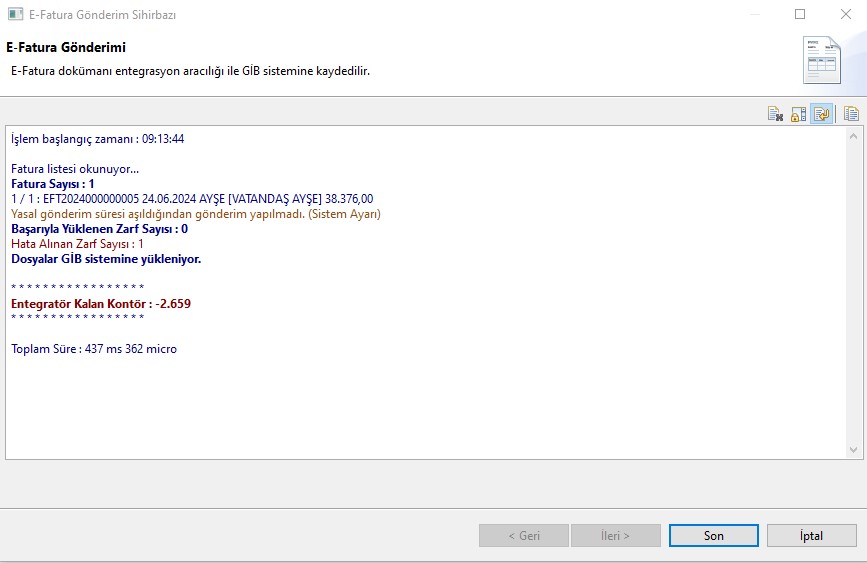Click the '< Geri' back button

[523, 536]
